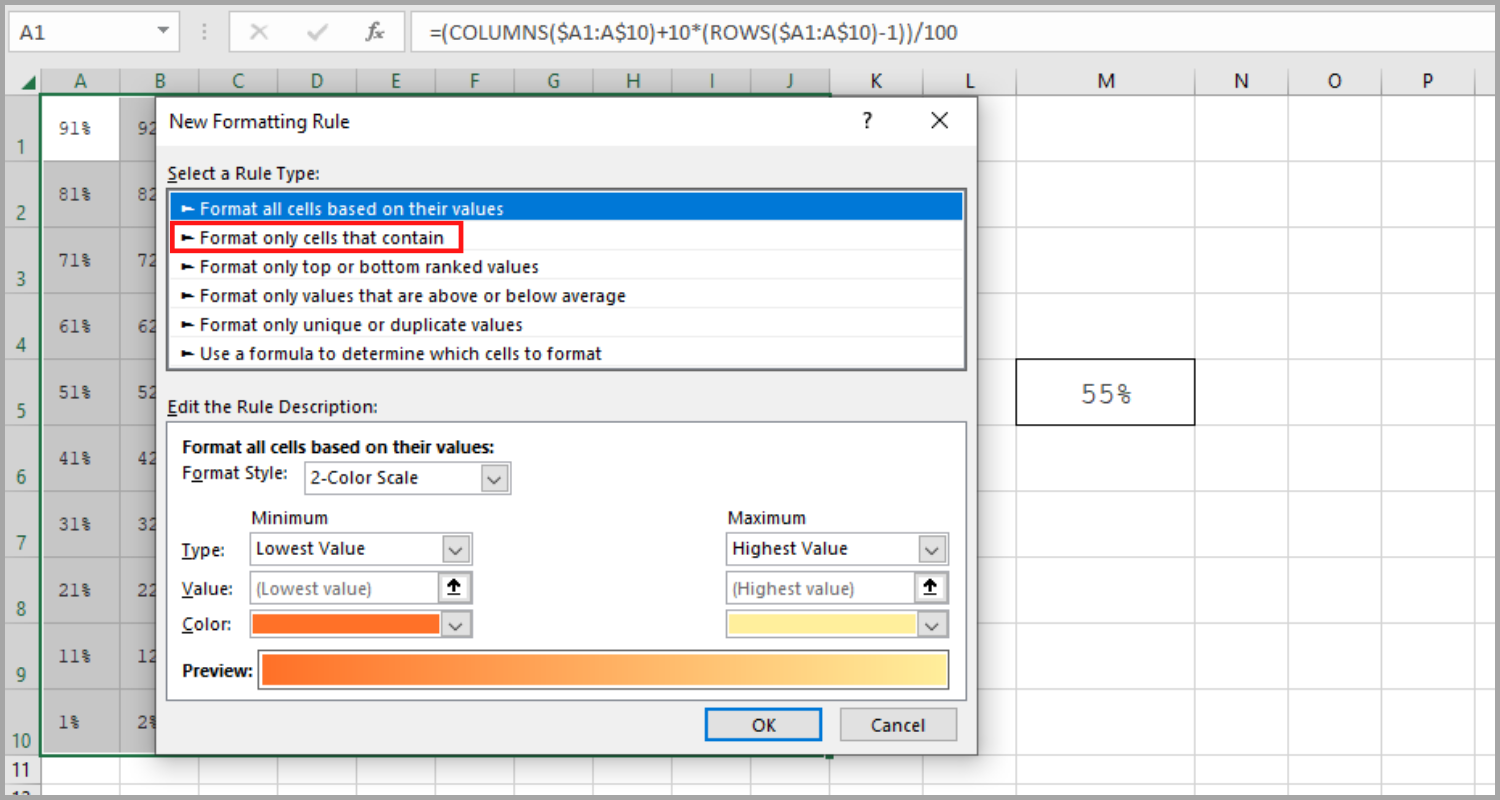This screenshot has width=1500, height=800.
Task: Close the New Formatting Rule dialog
Action: [938, 121]
